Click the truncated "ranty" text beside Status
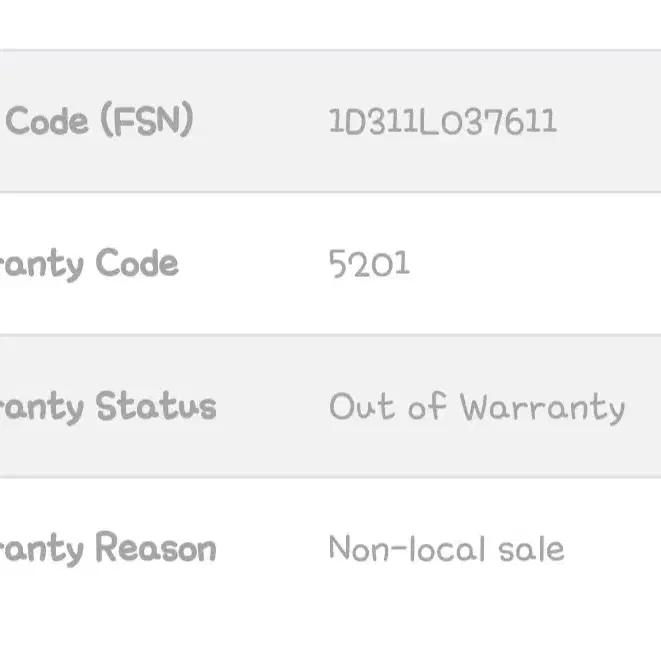Viewport: 661px width, 661px height. tap(42, 408)
